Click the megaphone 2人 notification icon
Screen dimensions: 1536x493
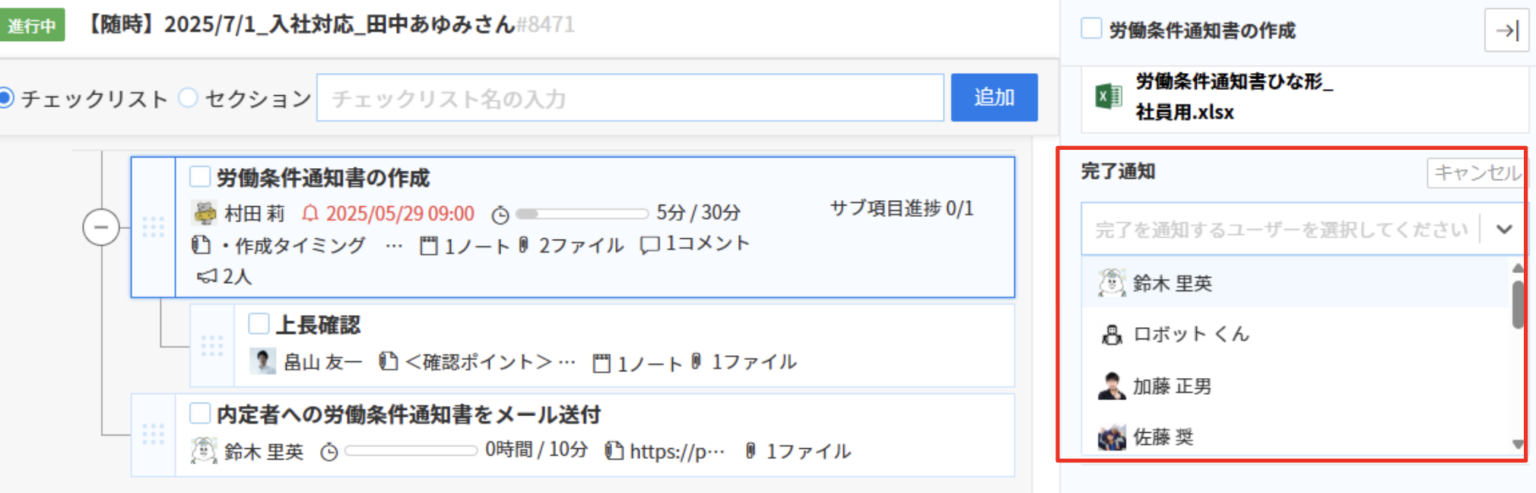pyautogui.click(x=207, y=276)
